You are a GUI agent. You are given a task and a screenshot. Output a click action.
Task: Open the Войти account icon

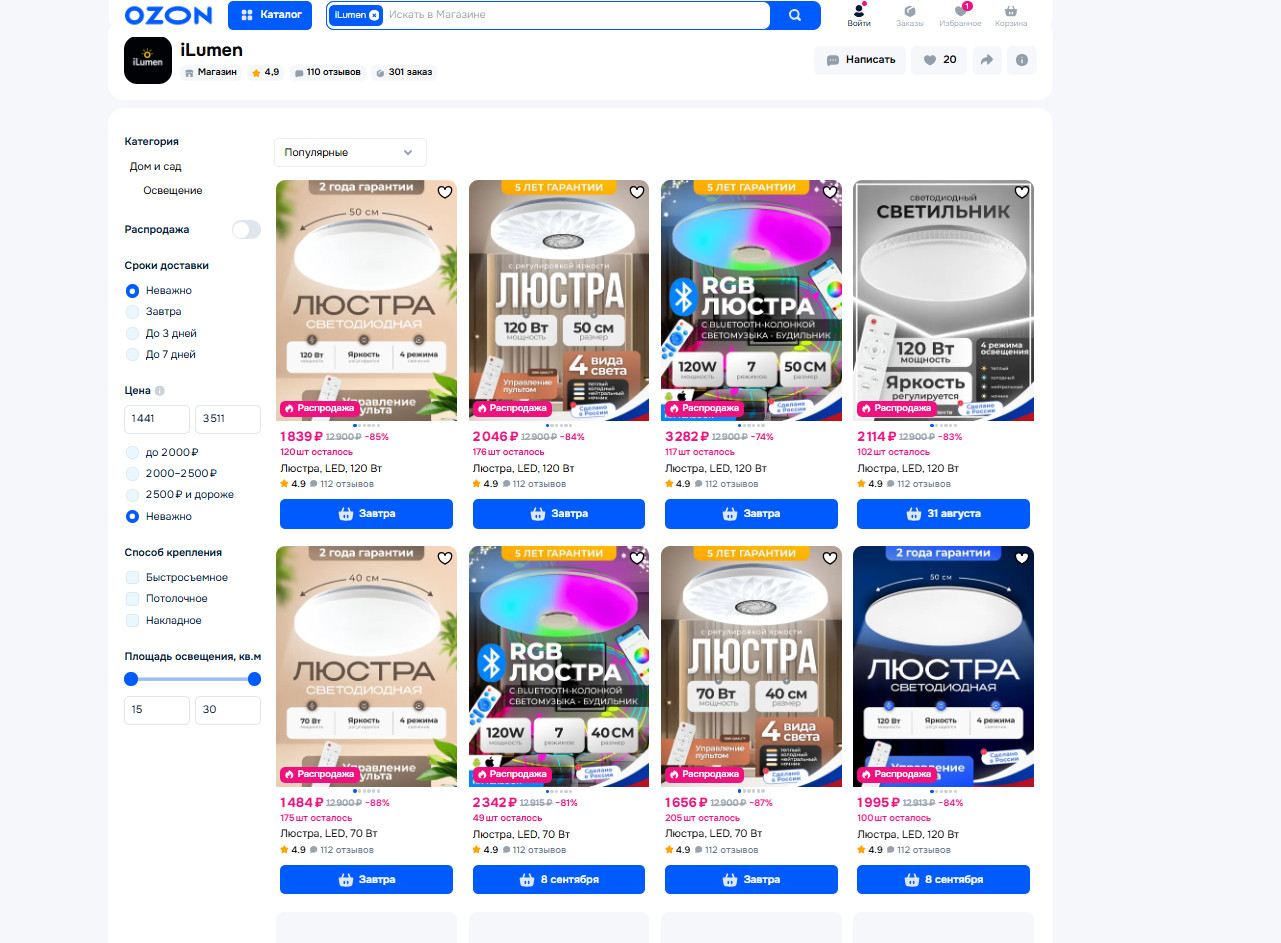click(x=858, y=15)
